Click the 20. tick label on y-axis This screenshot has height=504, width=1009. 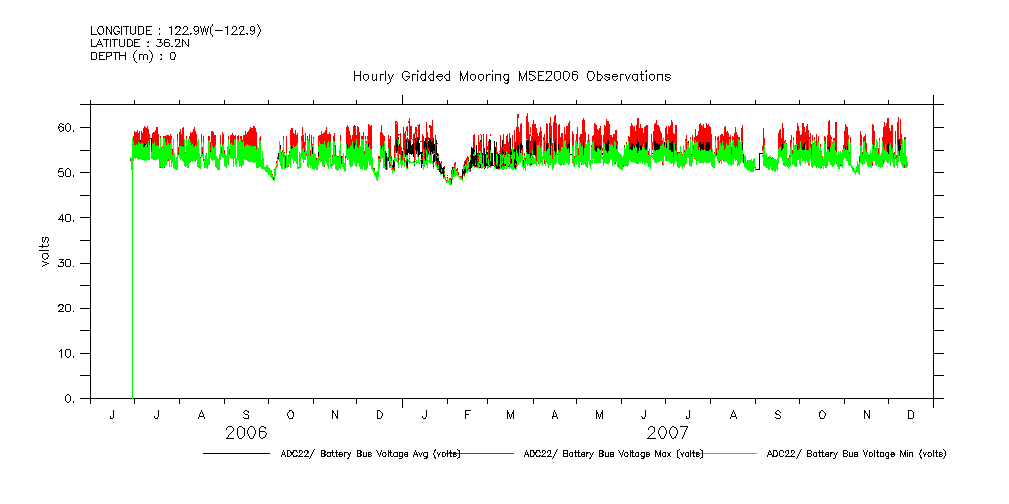tap(65, 309)
